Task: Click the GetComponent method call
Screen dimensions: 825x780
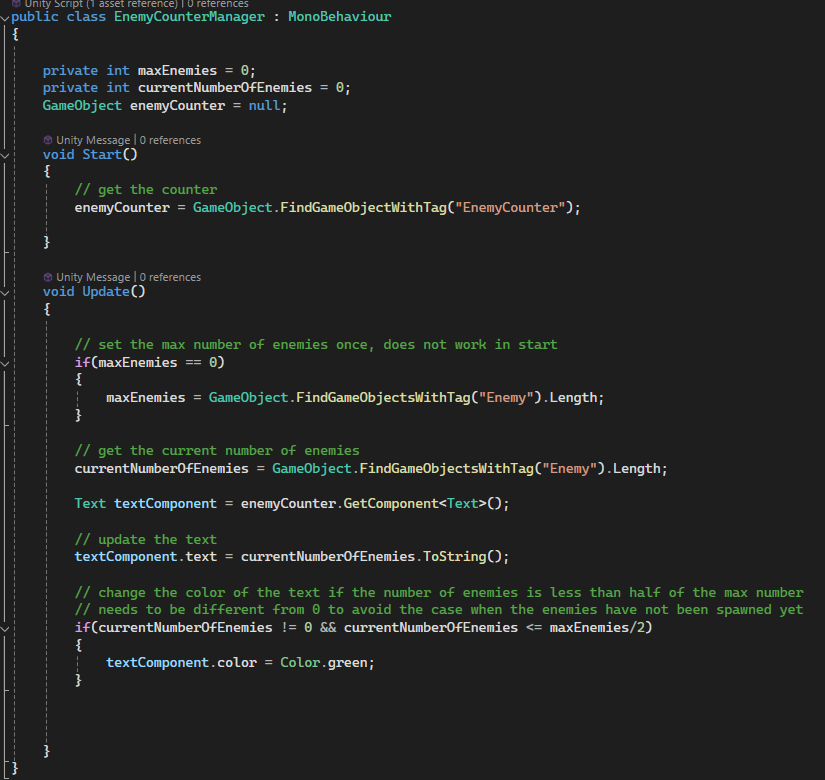Action: coord(391,504)
